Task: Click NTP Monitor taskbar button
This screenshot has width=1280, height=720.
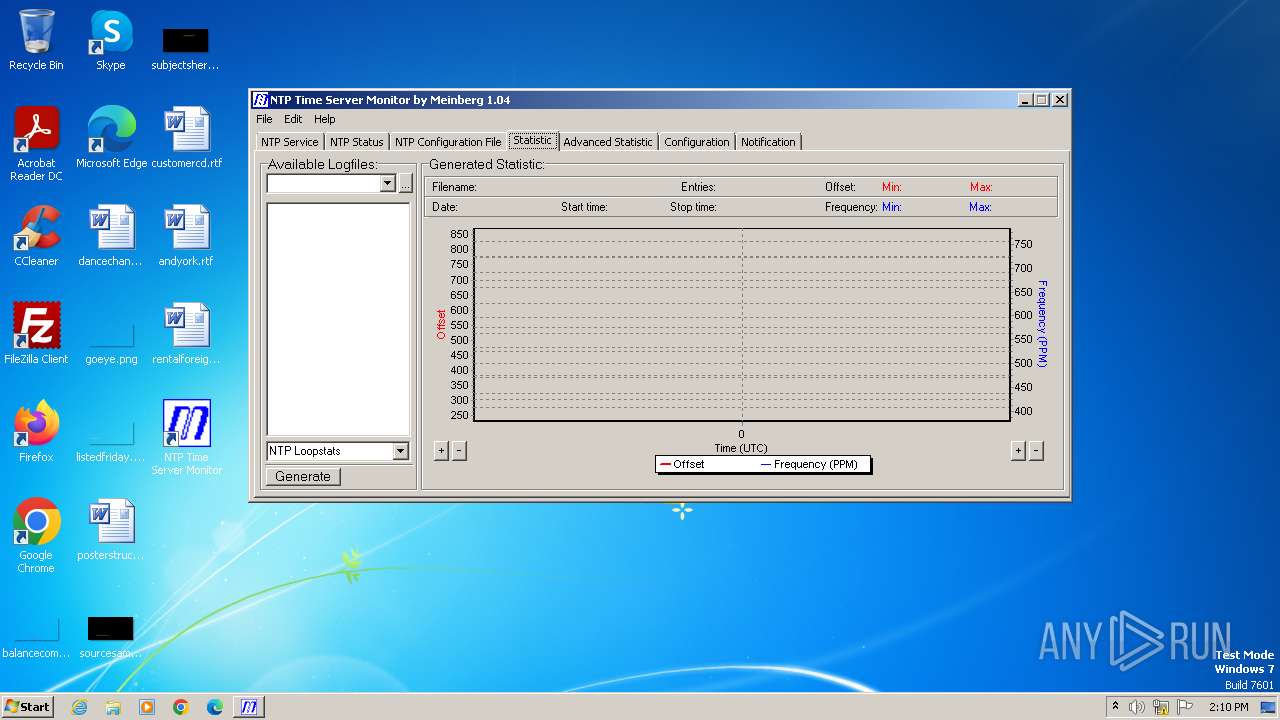Action: [249, 707]
